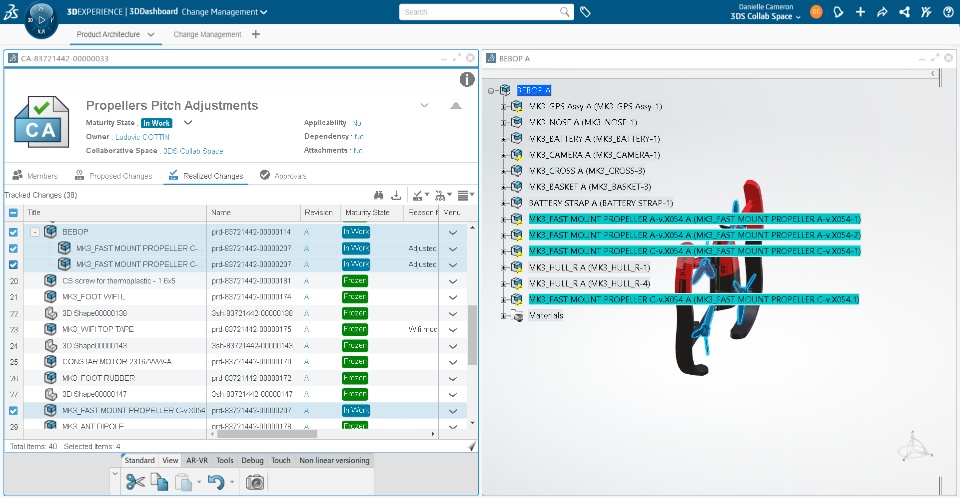The height and width of the screenshot is (498, 960).
Task: Click the binoculars find icon
Action: pos(378,195)
